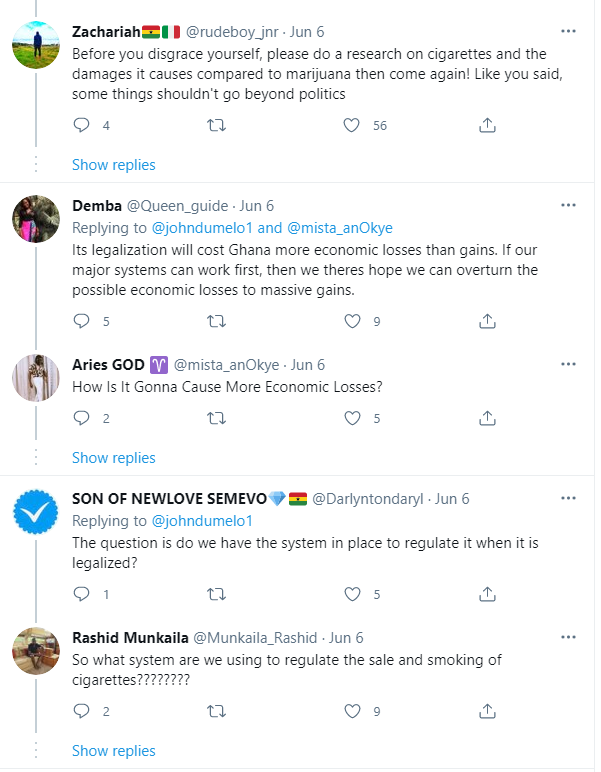Show replies under Zachariah's tweet
This screenshot has width=601, height=772.
(x=114, y=164)
